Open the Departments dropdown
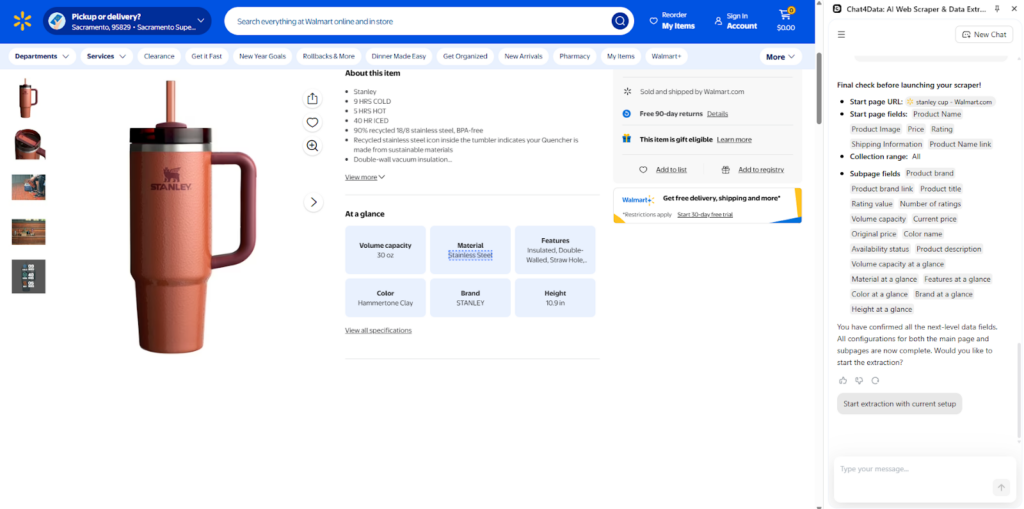1024x509 pixels. click(x=42, y=56)
